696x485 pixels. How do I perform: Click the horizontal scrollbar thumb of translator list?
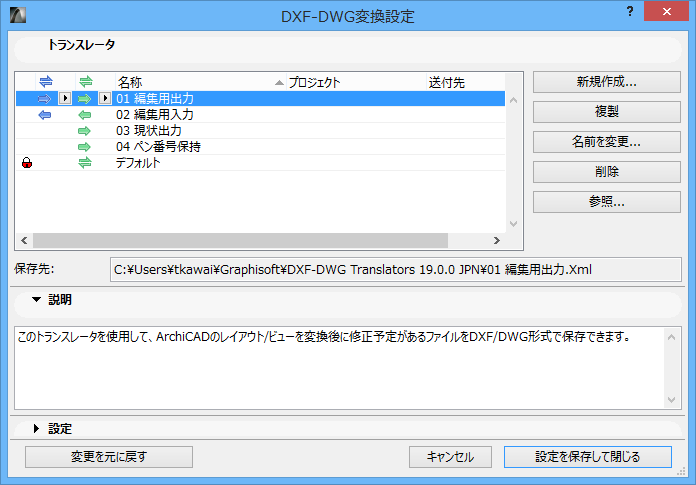coord(241,241)
